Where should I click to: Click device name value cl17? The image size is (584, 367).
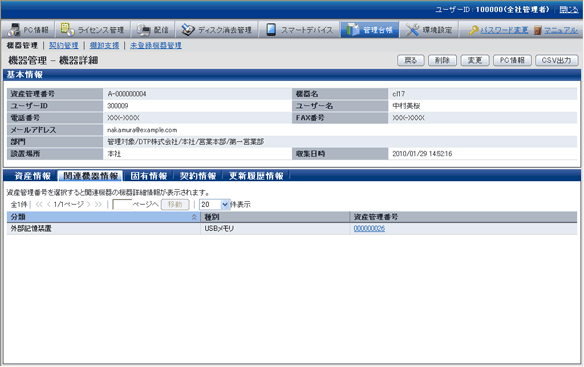coord(399,94)
